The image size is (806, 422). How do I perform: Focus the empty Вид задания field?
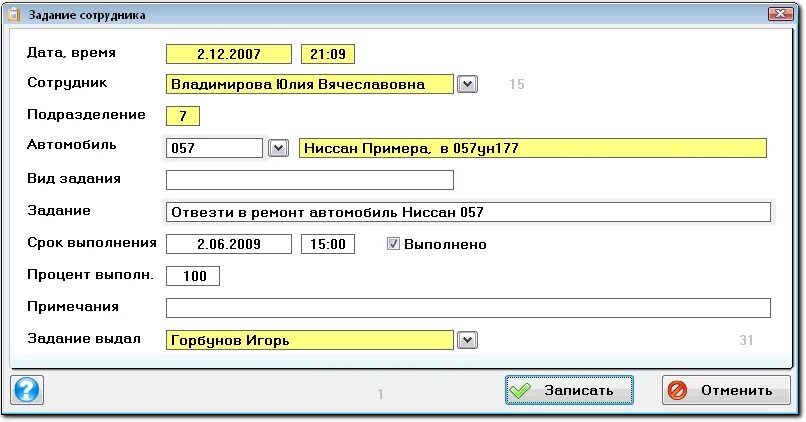point(310,180)
